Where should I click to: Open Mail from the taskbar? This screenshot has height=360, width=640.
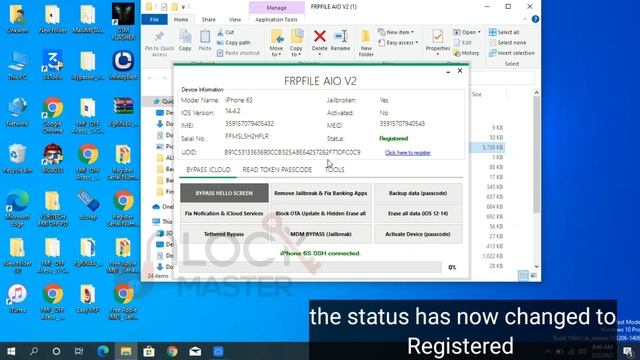[196, 351]
